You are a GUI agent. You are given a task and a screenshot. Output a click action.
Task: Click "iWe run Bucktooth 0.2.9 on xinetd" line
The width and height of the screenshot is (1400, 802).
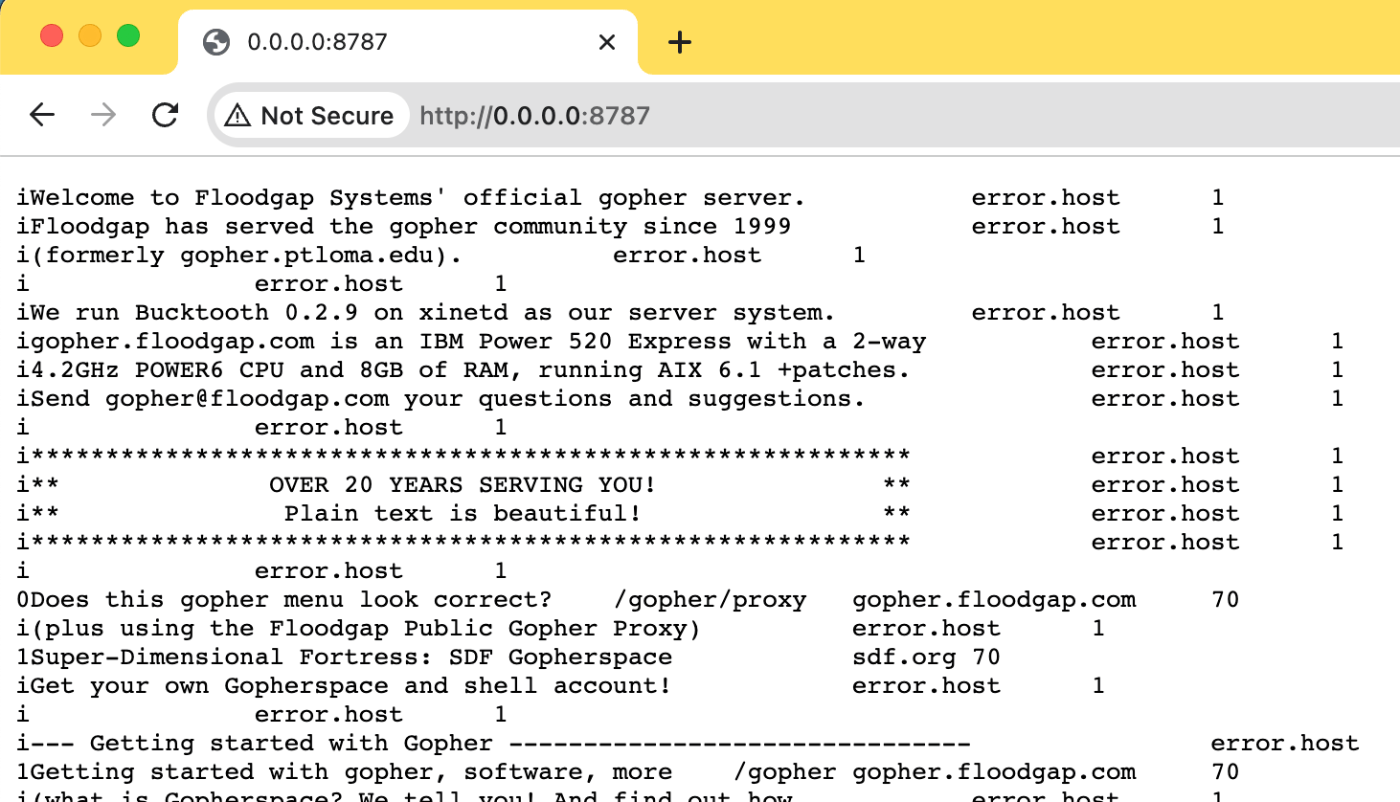[426, 313]
